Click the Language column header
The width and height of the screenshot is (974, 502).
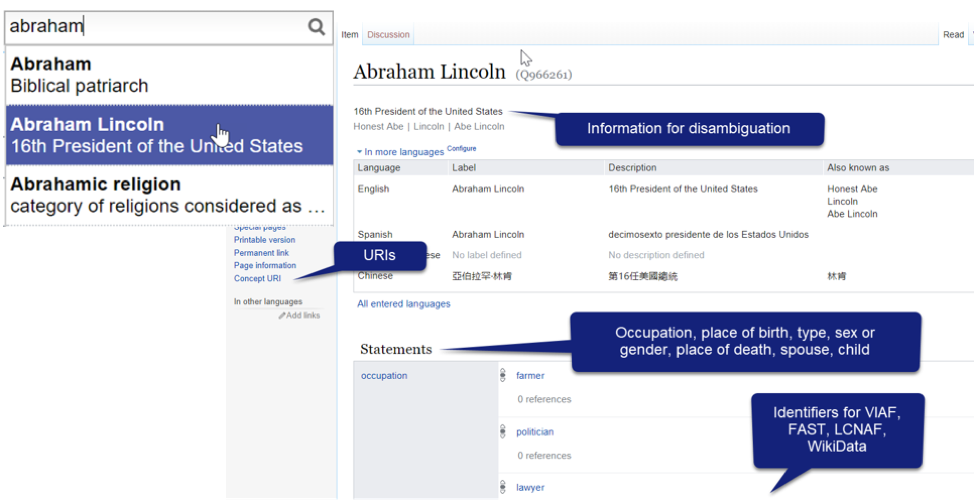[379, 168]
